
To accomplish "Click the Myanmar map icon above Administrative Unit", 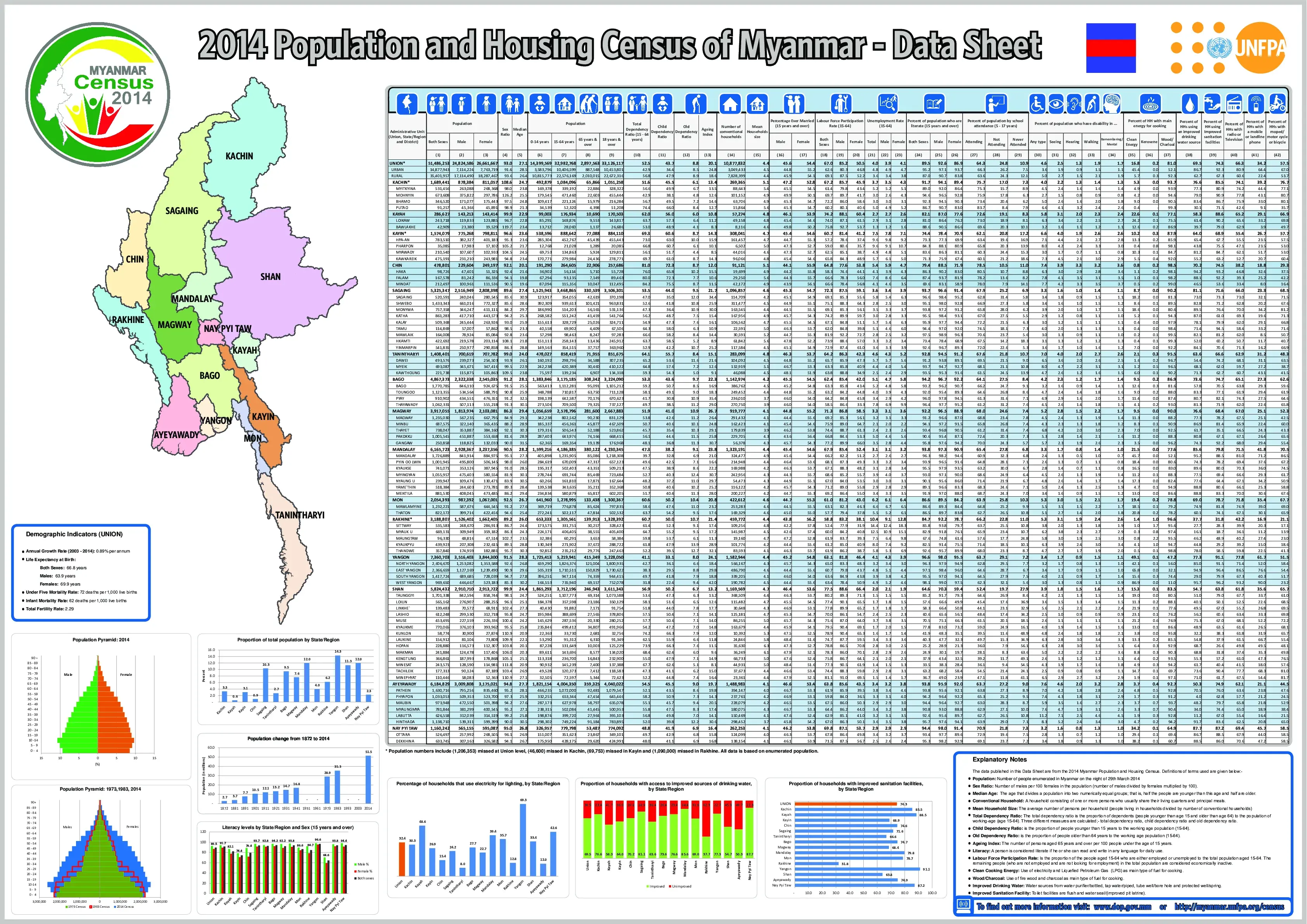I will click(406, 104).
